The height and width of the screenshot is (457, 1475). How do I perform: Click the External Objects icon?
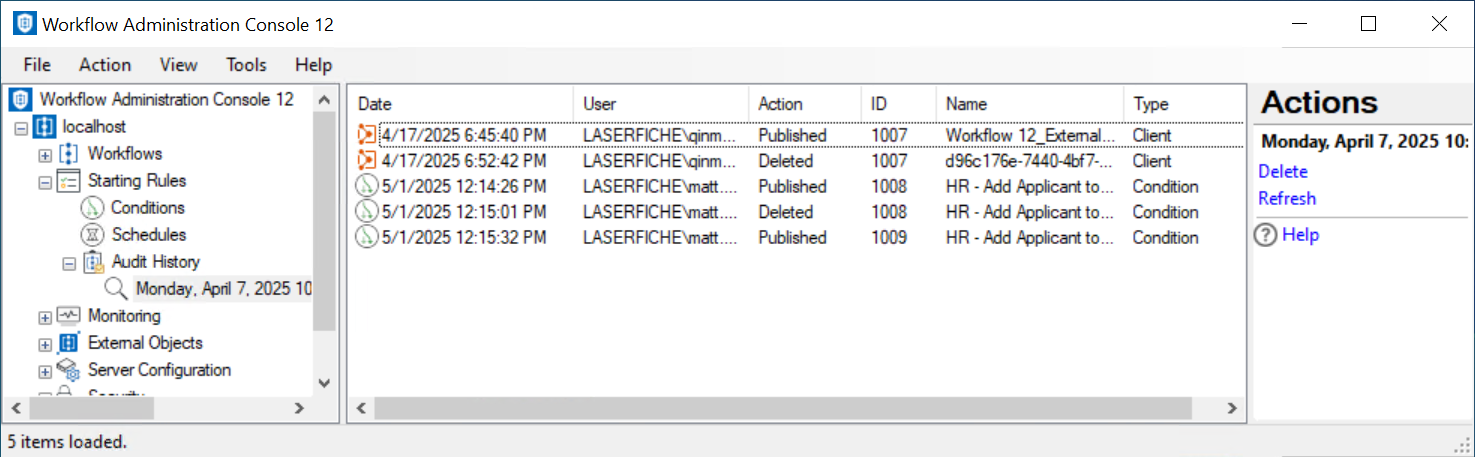tap(68, 343)
